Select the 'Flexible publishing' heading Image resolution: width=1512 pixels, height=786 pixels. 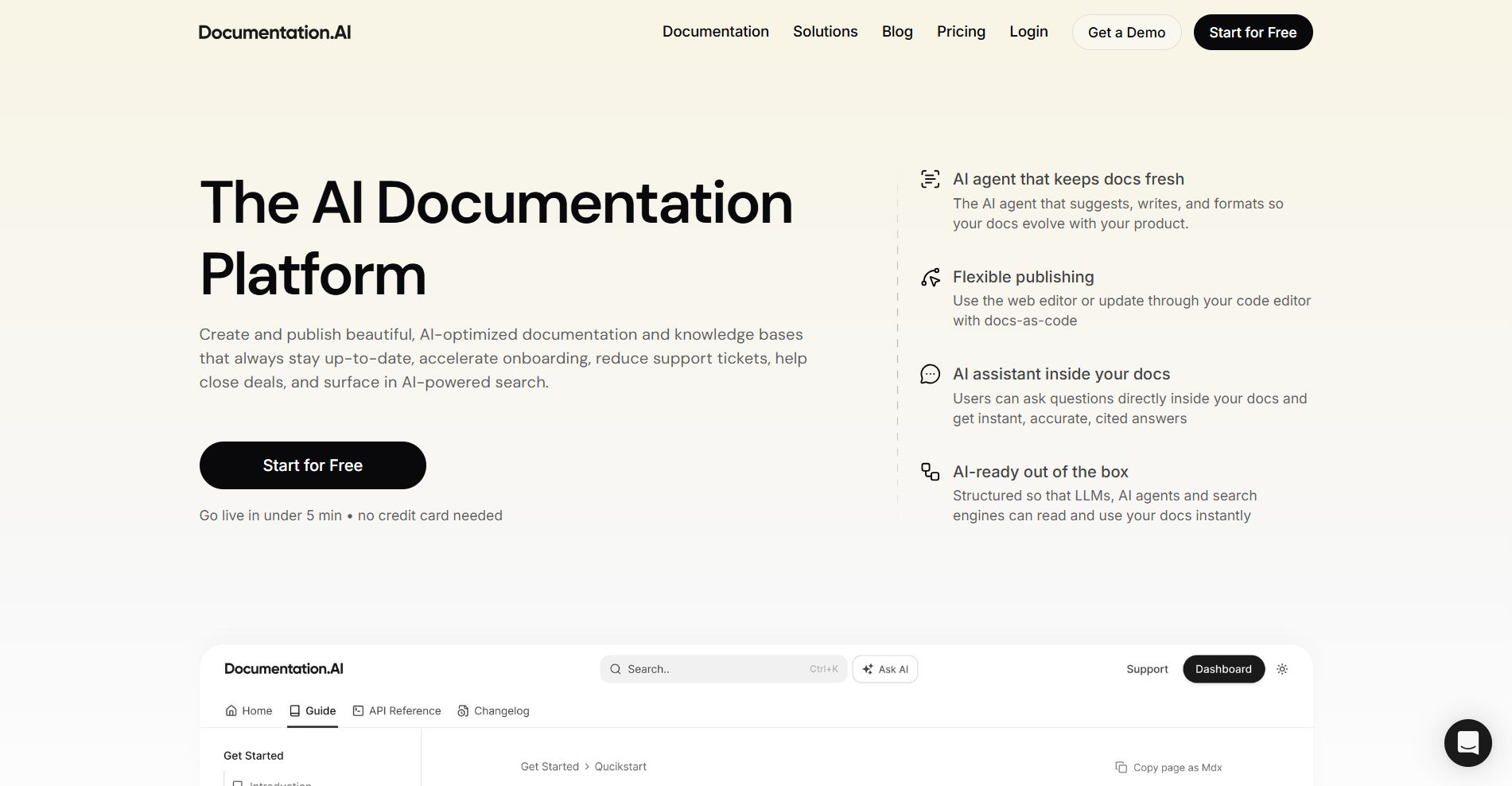(1023, 277)
